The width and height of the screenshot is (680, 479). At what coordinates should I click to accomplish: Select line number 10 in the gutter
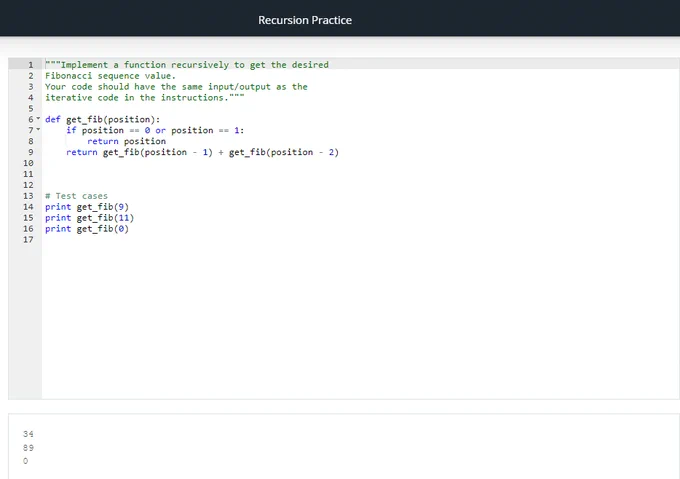pos(28,163)
